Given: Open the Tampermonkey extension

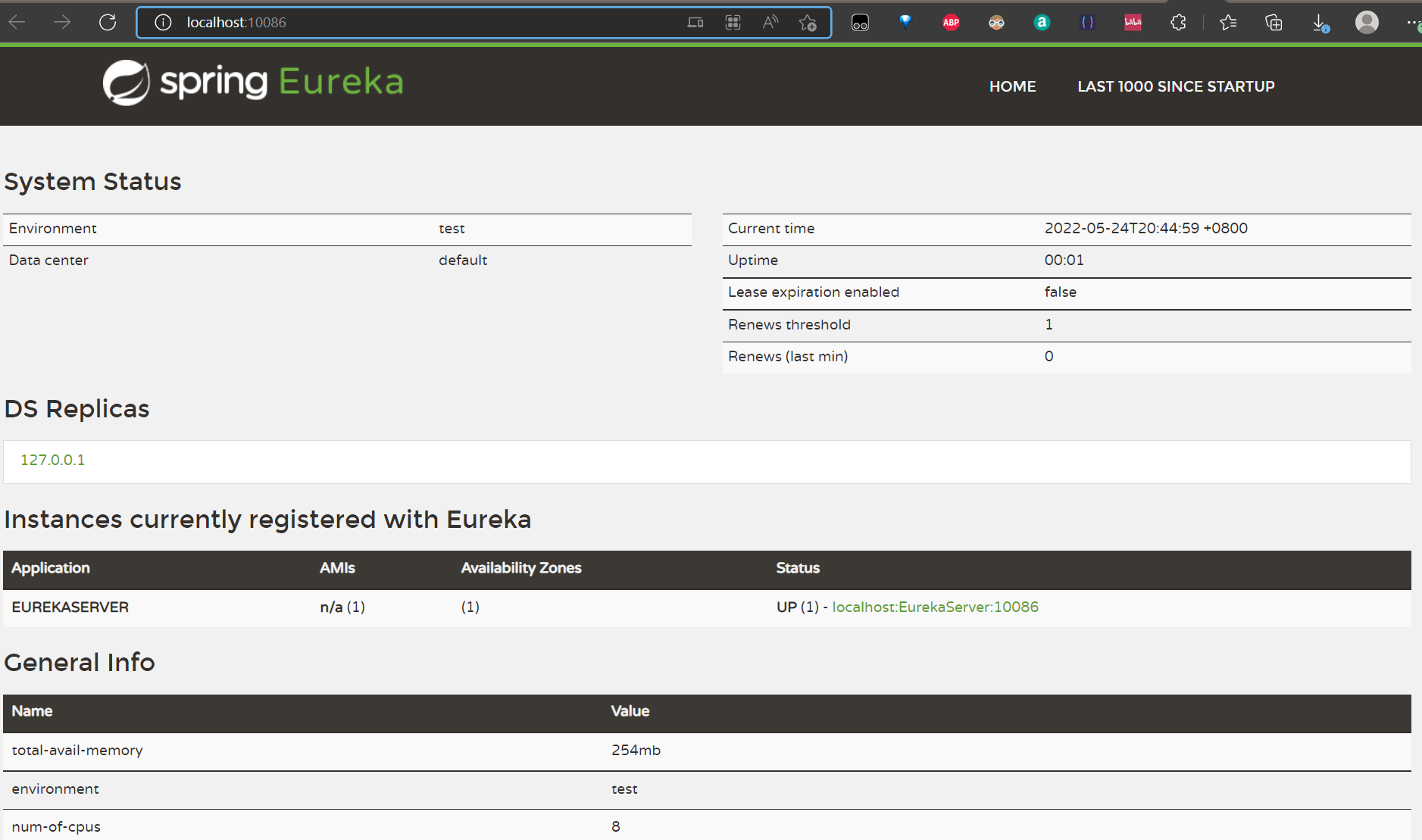Looking at the screenshot, I should [860, 23].
